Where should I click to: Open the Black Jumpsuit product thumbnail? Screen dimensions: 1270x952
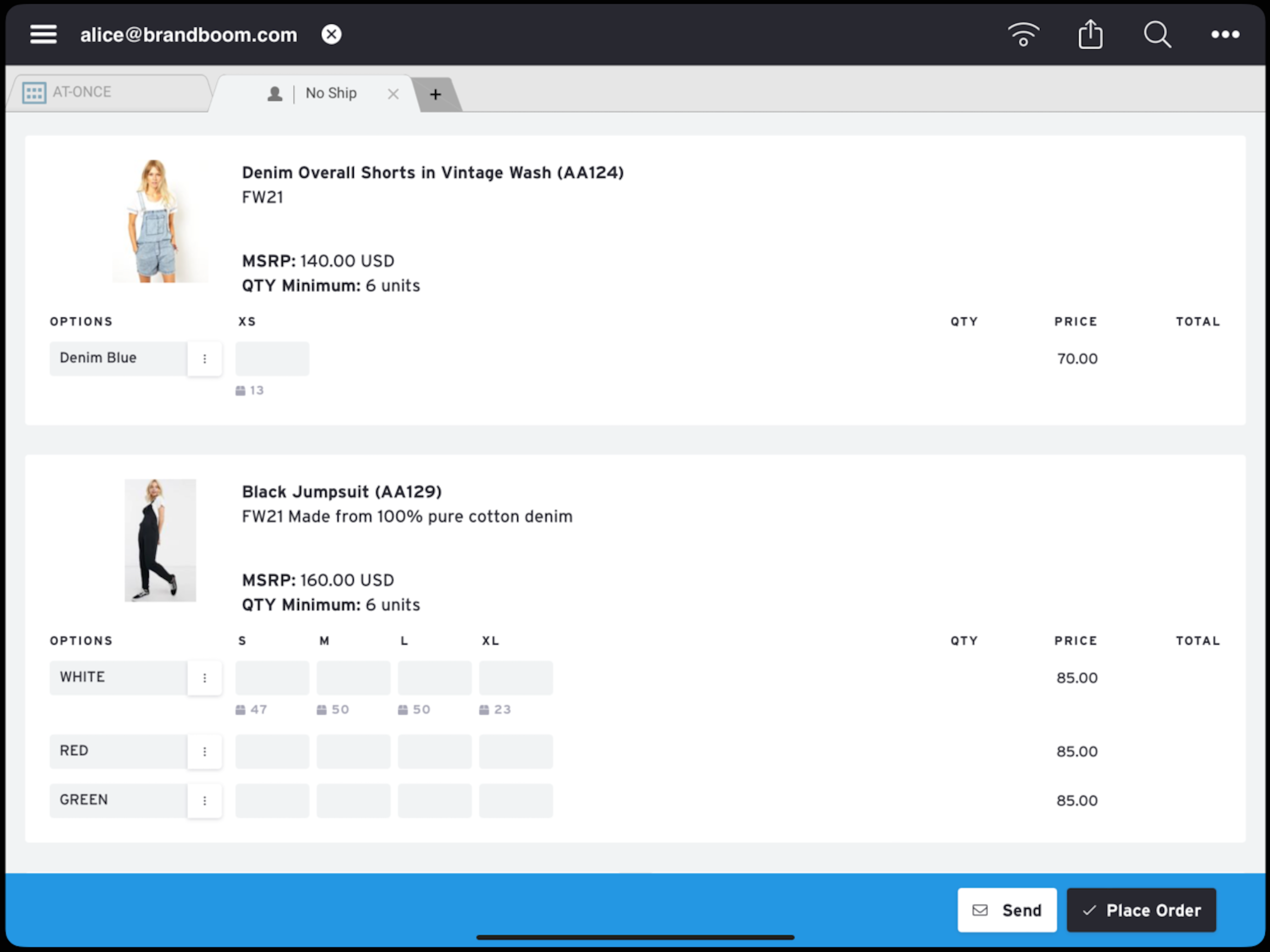pyautogui.click(x=160, y=540)
